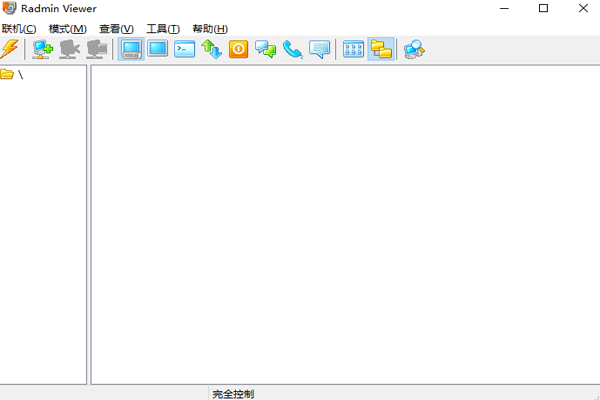The width and height of the screenshot is (600, 400).
Task: Click the delete connection toolbar icon
Action: (70, 49)
